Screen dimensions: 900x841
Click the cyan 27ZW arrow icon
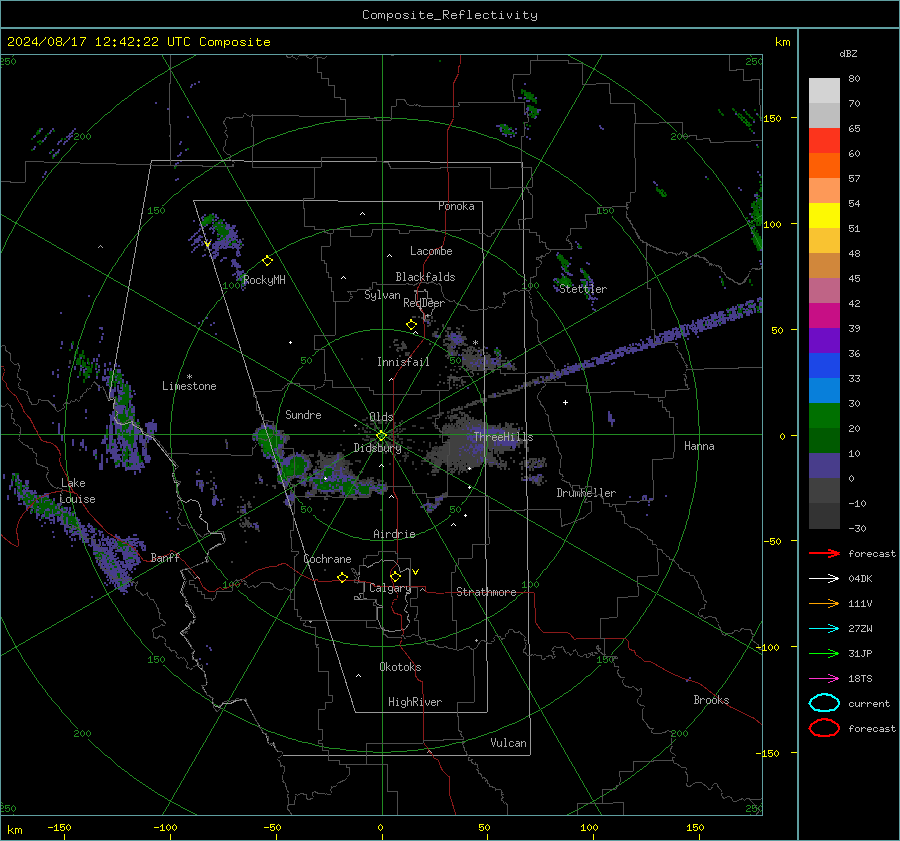(x=824, y=629)
